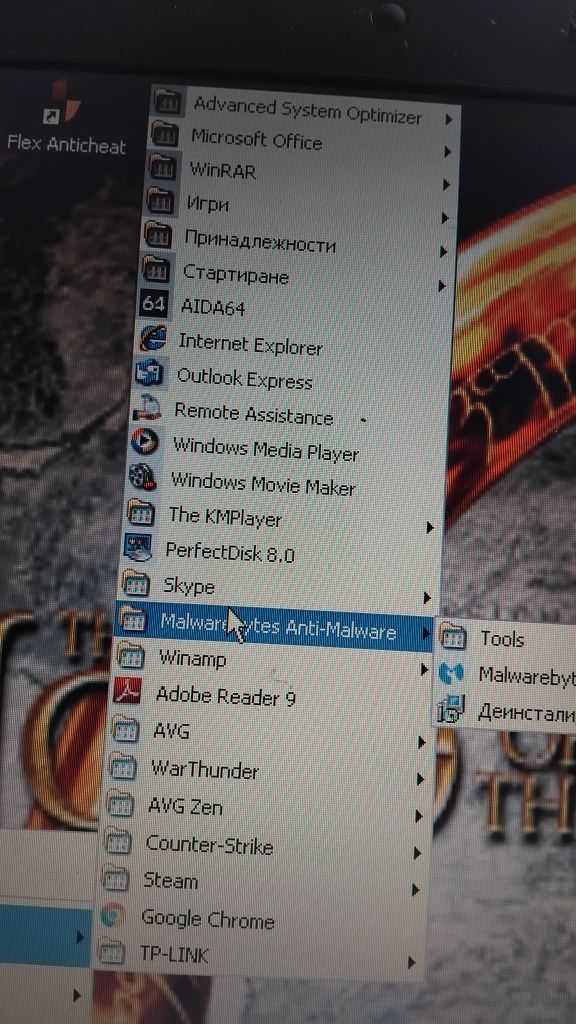This screenshot has width=576, height=1024.
Task: Click the Игри folder icon
Action: tap(160, 200)
